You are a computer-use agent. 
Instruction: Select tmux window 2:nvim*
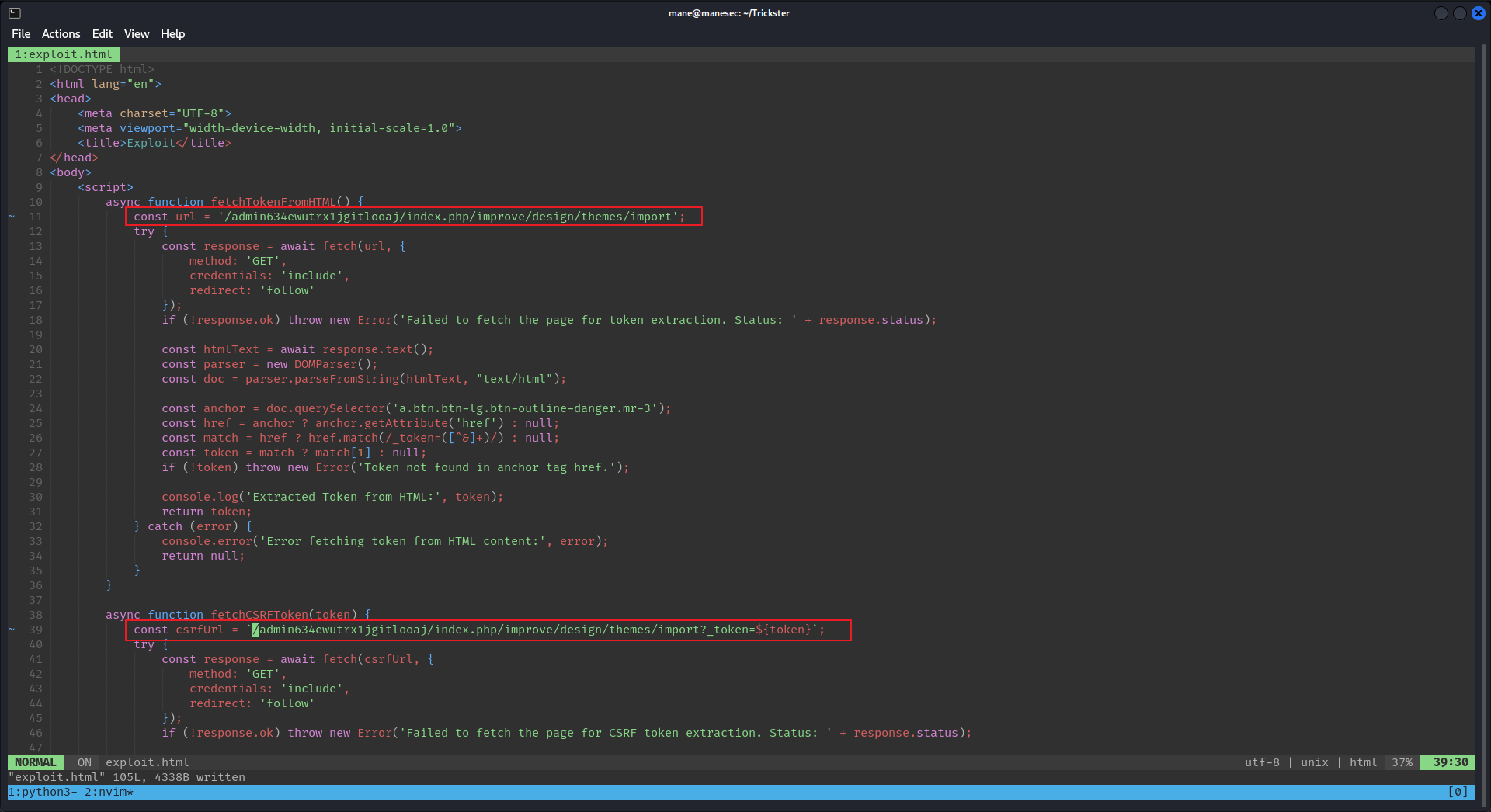tap(109, 792)
